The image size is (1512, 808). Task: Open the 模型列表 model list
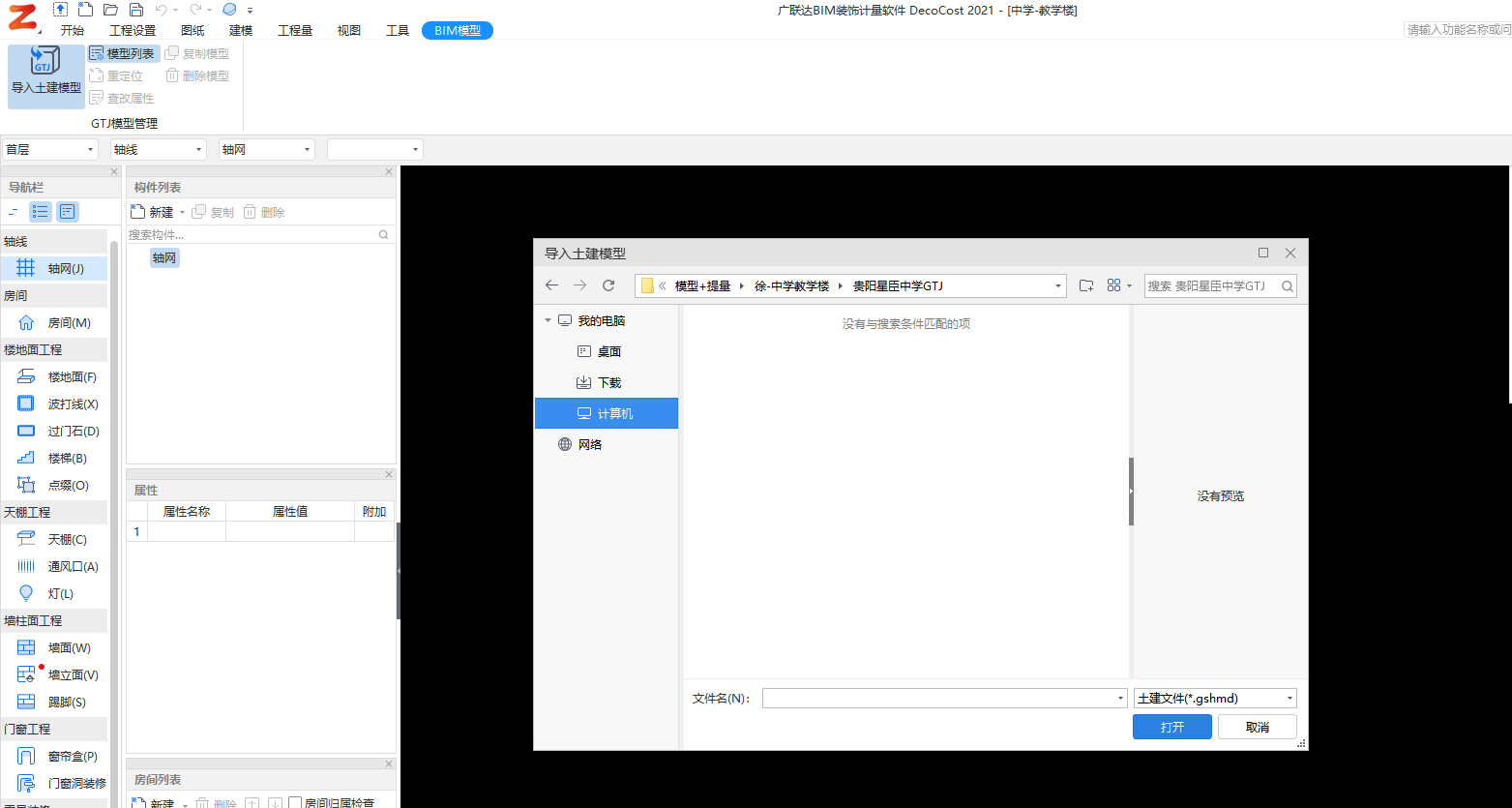pyautogui.click(x=122, y=53)
